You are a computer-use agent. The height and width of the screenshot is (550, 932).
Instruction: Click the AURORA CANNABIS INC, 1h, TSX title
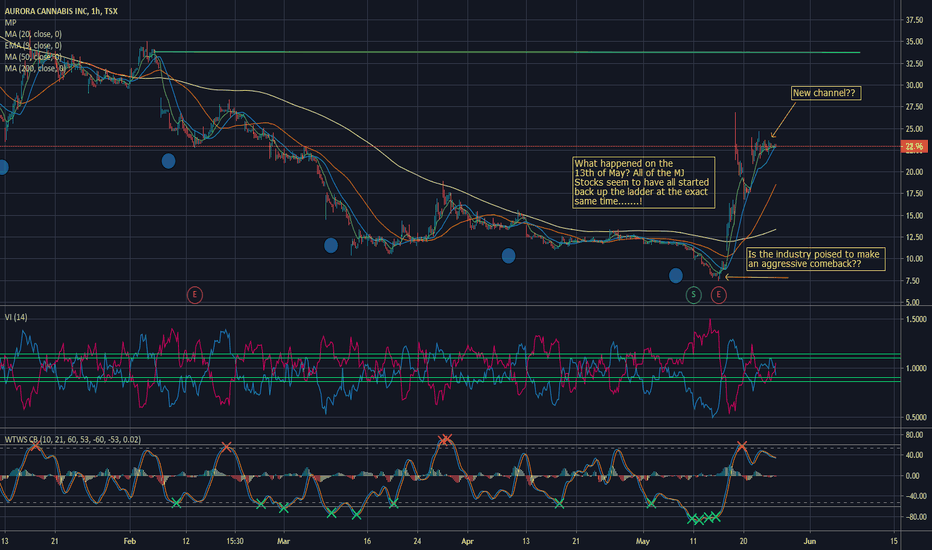pos(61,11)
